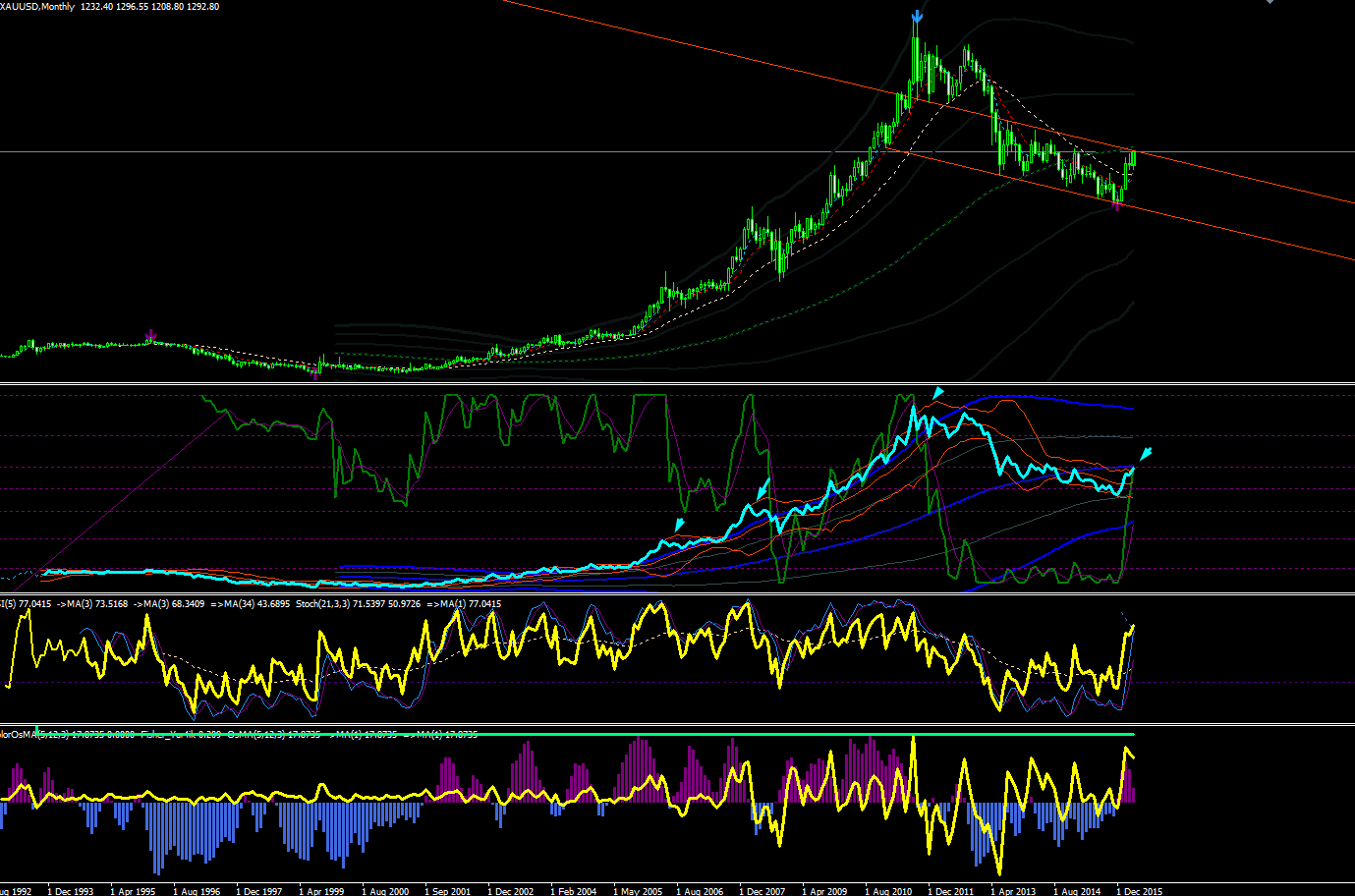Click the 1 Dec 1997 date label

click(x=259, y=891)
